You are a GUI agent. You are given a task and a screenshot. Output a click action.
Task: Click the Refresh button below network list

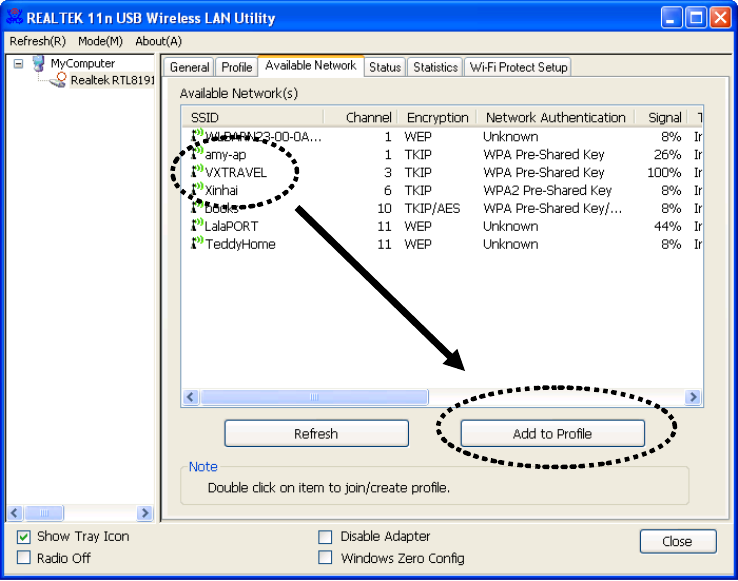316,433
